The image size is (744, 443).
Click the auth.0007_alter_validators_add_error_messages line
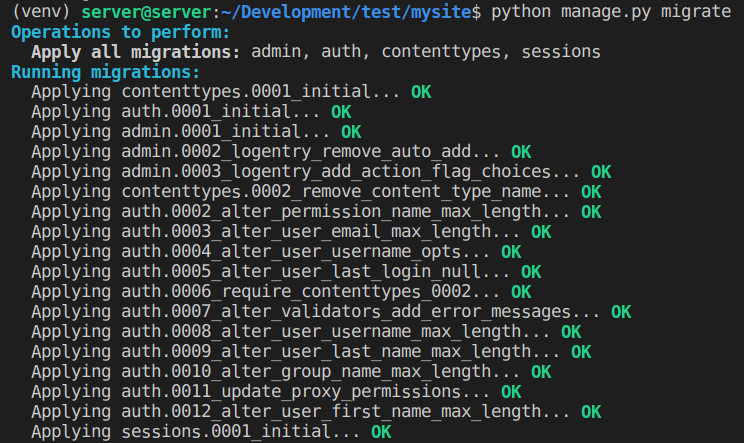point(331,312)
